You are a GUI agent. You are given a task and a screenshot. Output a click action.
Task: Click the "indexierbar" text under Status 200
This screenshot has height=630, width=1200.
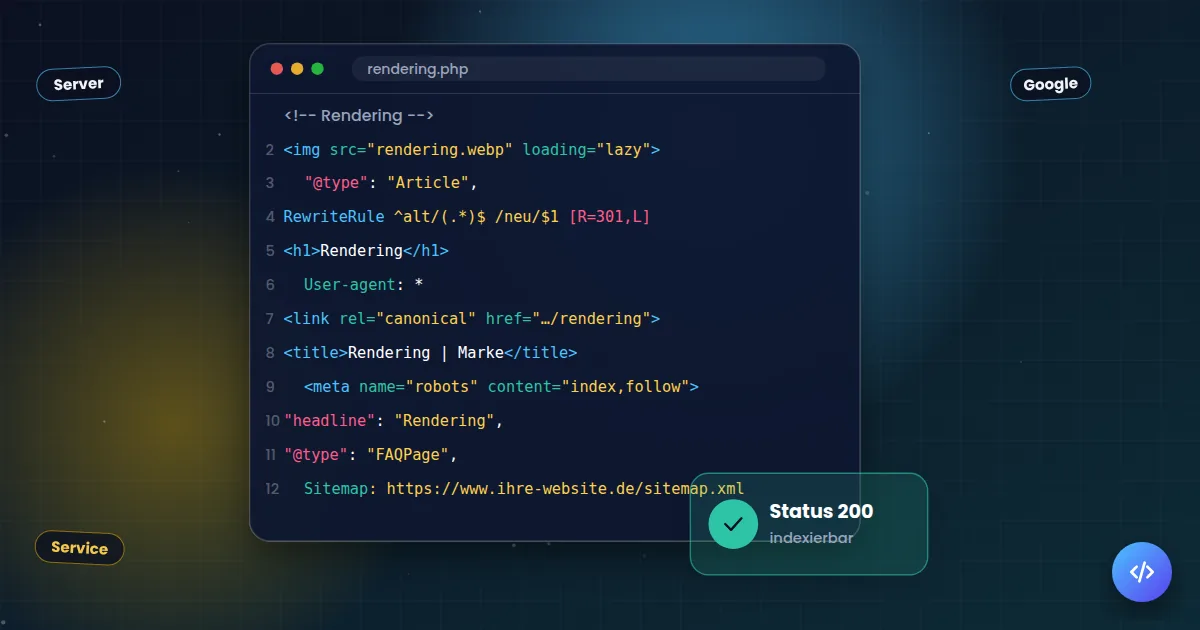[811, 538]
